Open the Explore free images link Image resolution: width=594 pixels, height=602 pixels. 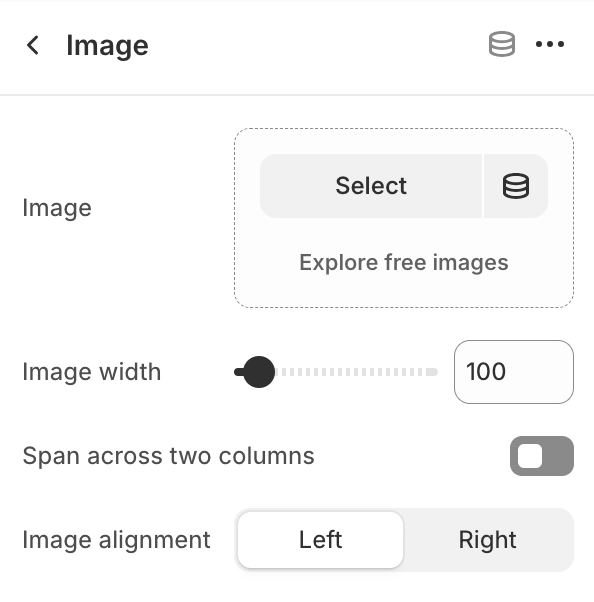point(404,263)
